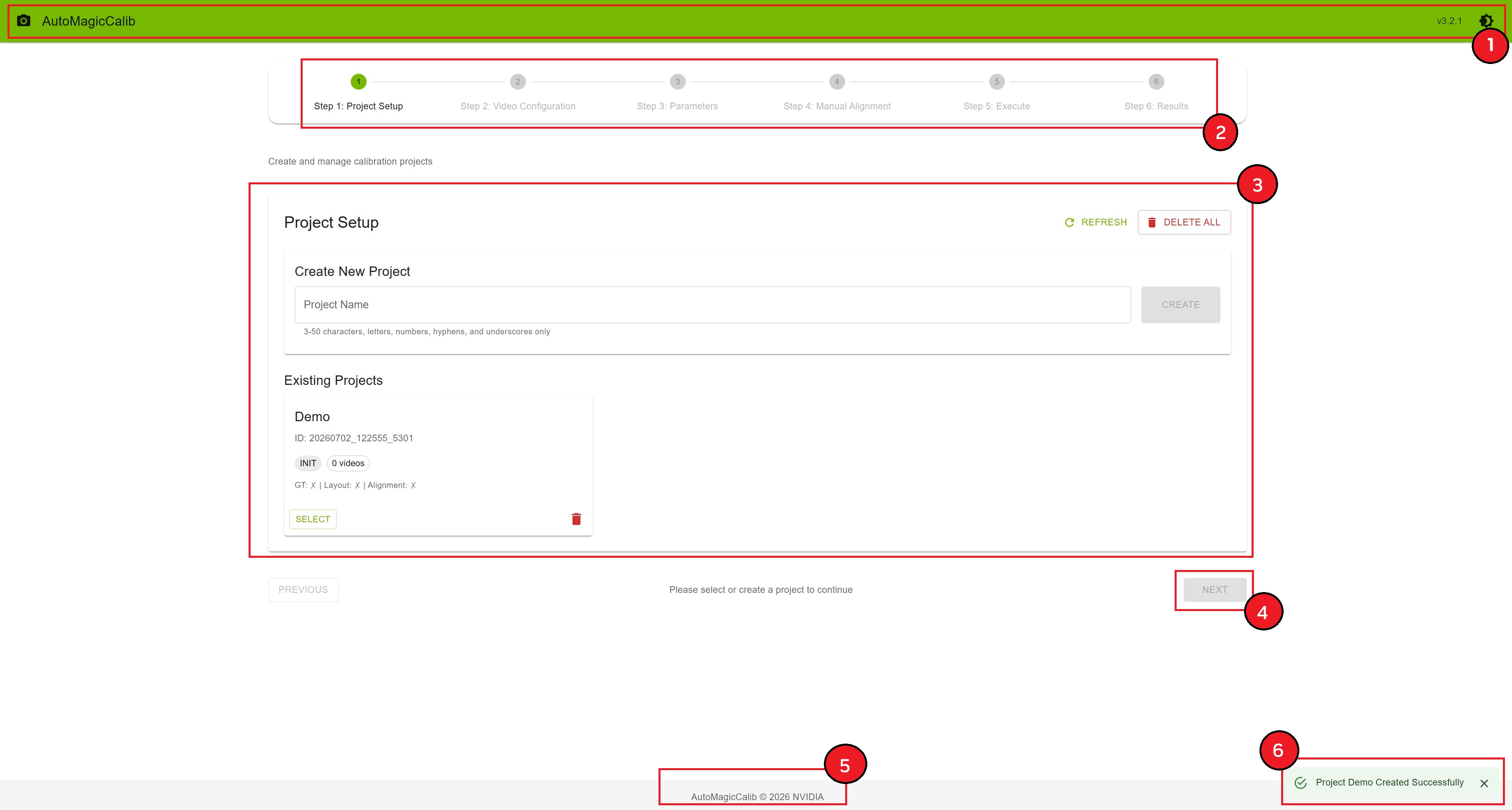
Task: Select the step 3 numbered circle
Action: tap(677, 82)
